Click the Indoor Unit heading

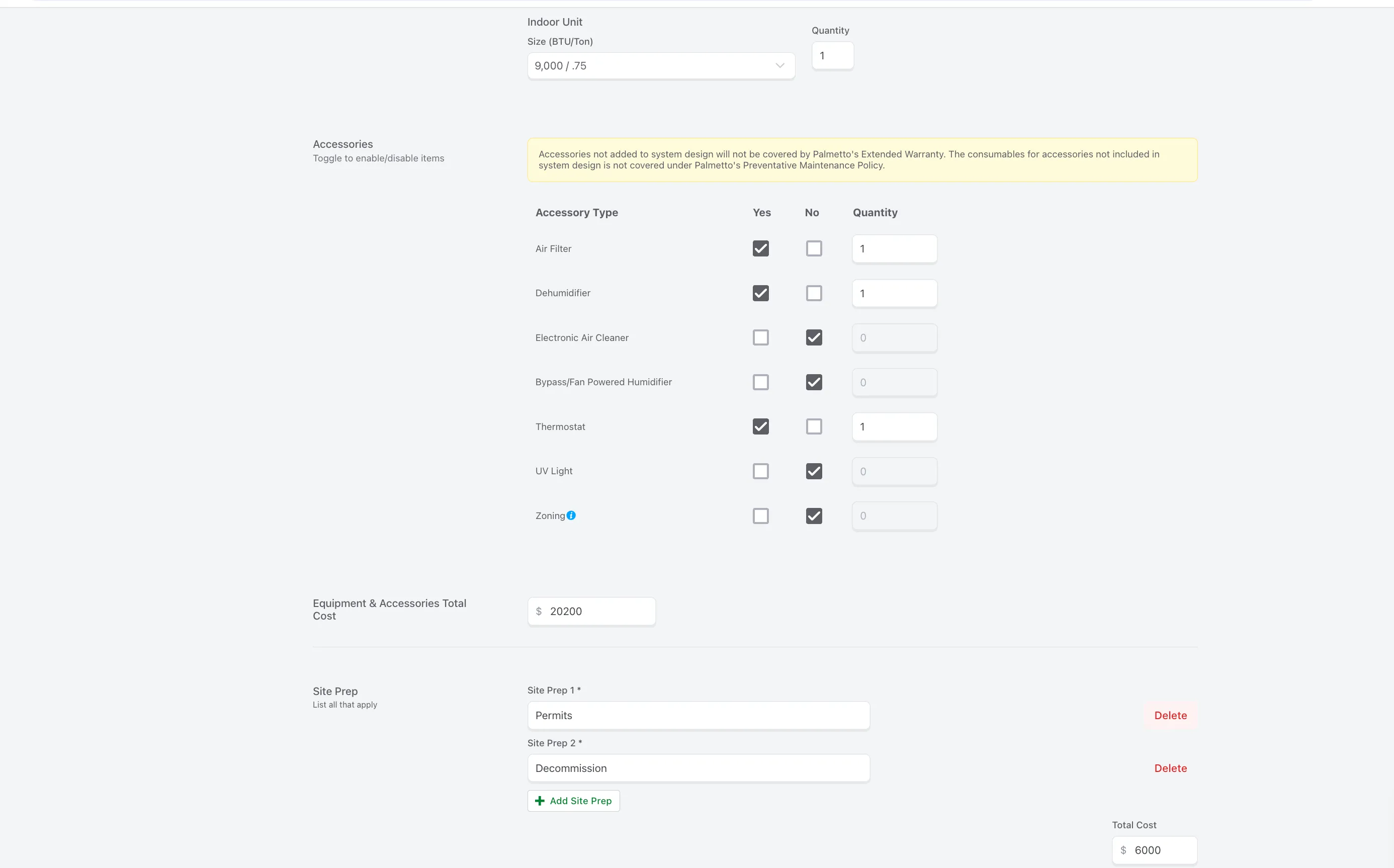tap(554, 22)
